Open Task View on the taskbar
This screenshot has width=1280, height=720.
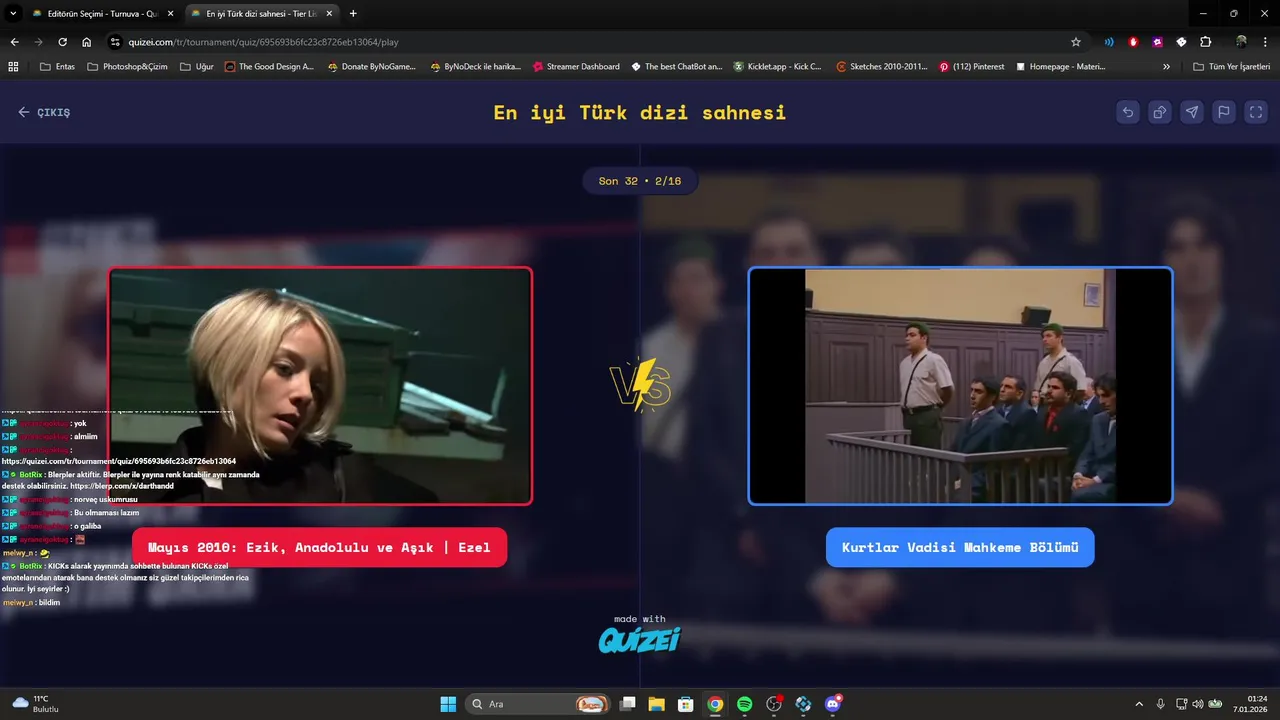[x=627, y=704]
